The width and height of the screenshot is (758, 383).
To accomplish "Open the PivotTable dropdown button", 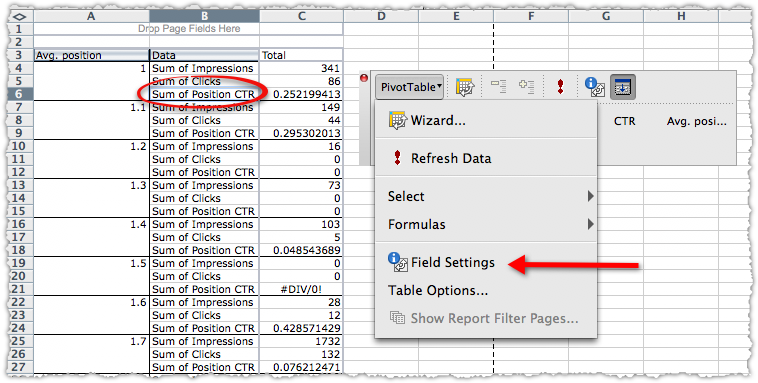I will [x=409, y=87].
